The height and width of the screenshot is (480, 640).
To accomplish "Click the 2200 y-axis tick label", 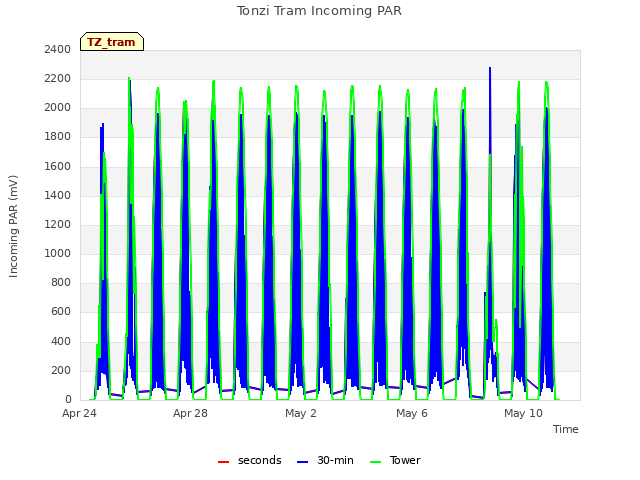I will (x=58, y=78).
